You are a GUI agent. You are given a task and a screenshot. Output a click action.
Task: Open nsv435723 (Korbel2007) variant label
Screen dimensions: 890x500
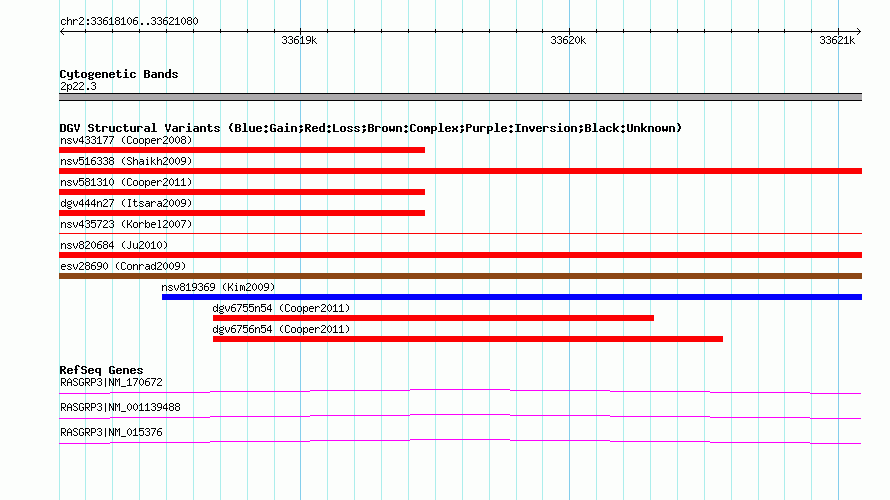126,224
